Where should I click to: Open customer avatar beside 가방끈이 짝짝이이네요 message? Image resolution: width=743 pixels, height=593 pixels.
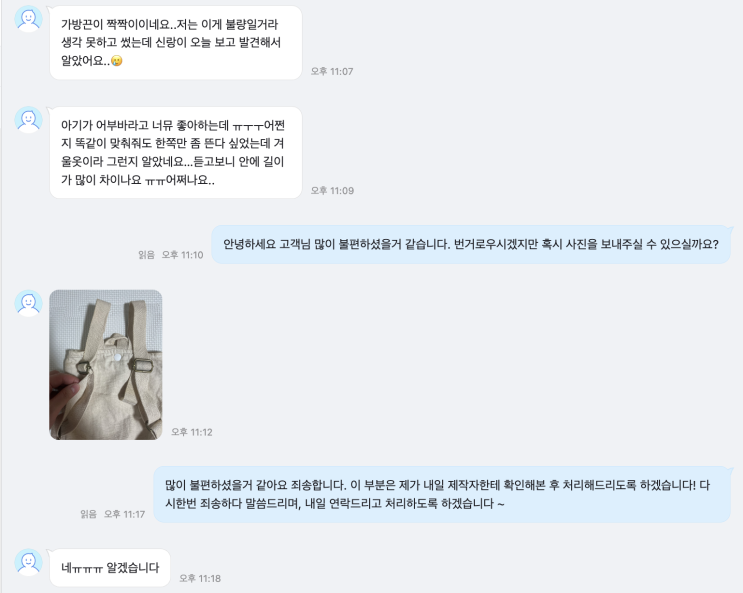coord(28,19)
